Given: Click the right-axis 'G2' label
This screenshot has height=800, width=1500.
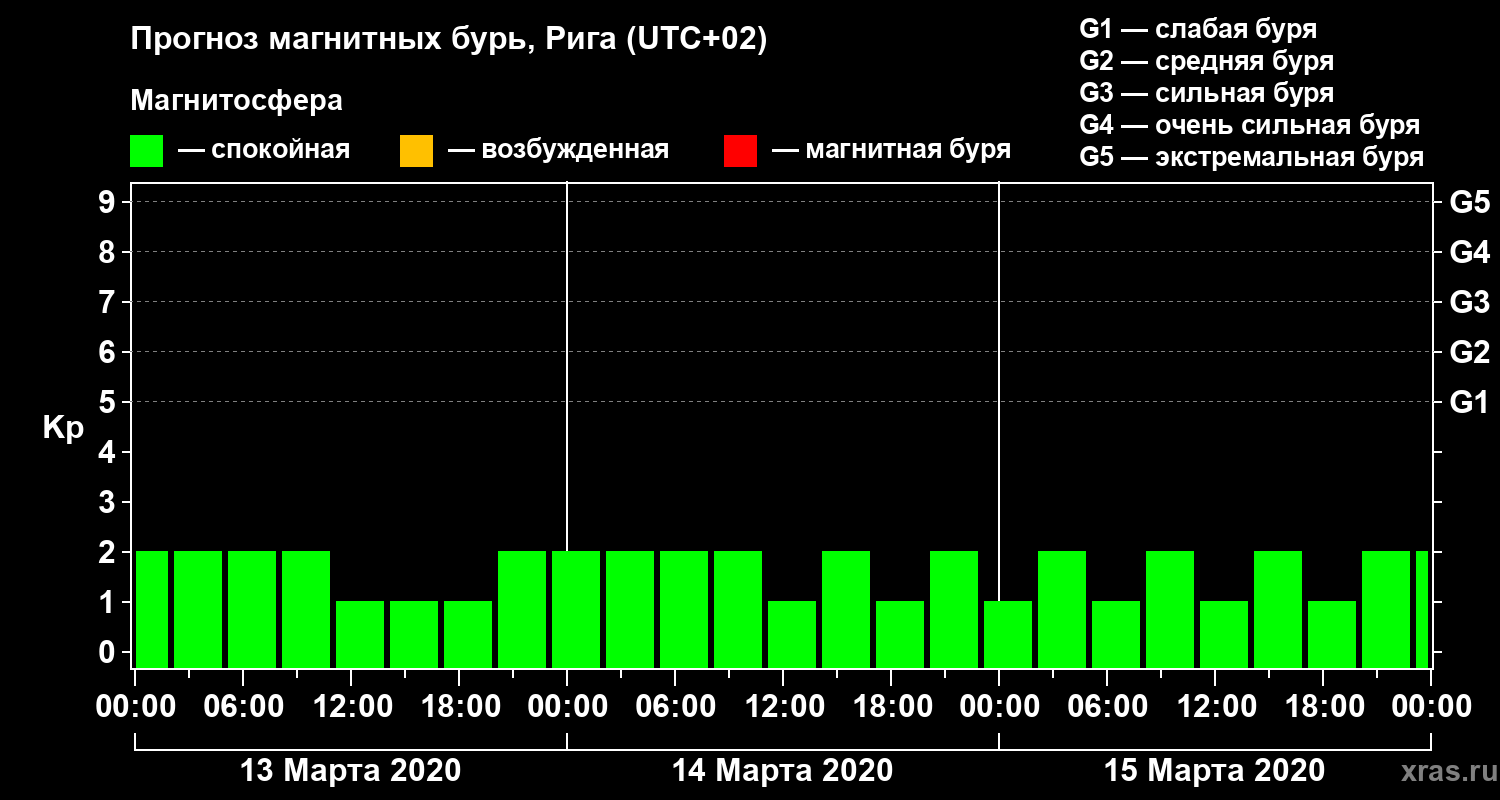Looking at the screenshot, I should (1470, 352).
